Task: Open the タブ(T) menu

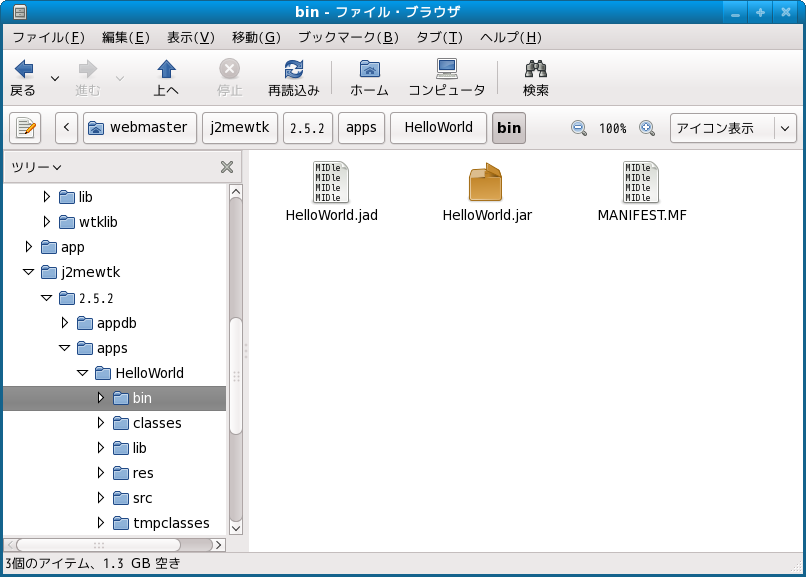Action: 439,37
